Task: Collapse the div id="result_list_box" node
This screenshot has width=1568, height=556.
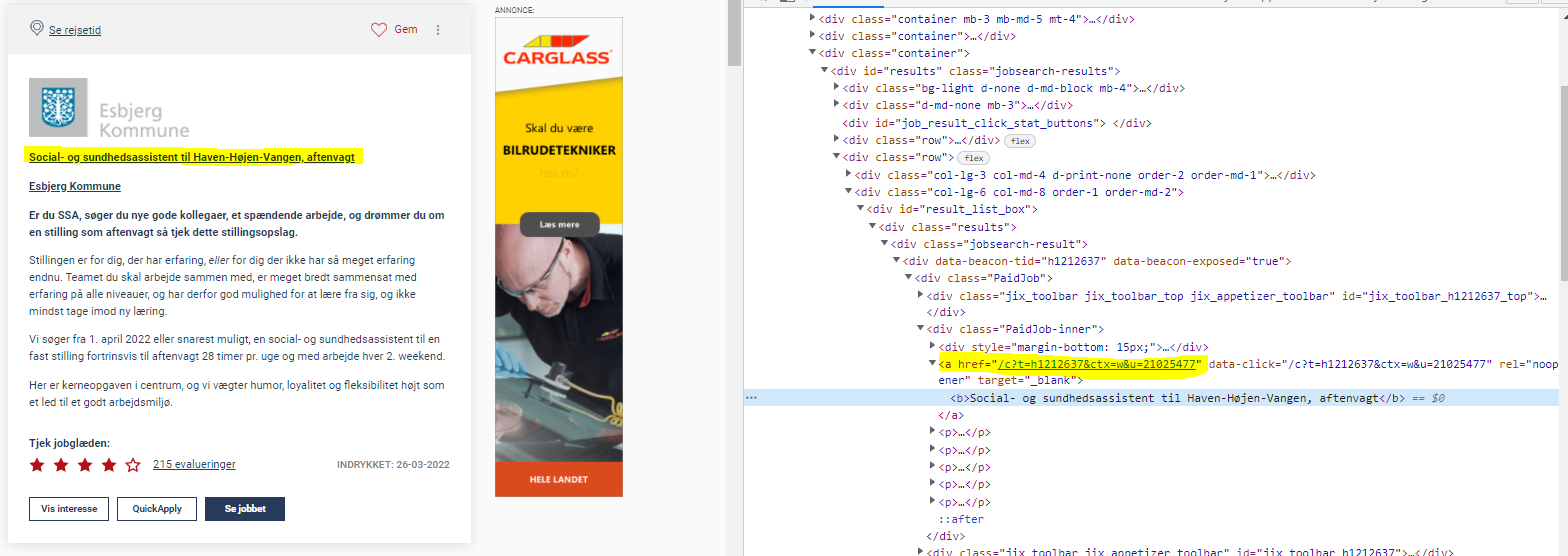Action: [860, 209]
